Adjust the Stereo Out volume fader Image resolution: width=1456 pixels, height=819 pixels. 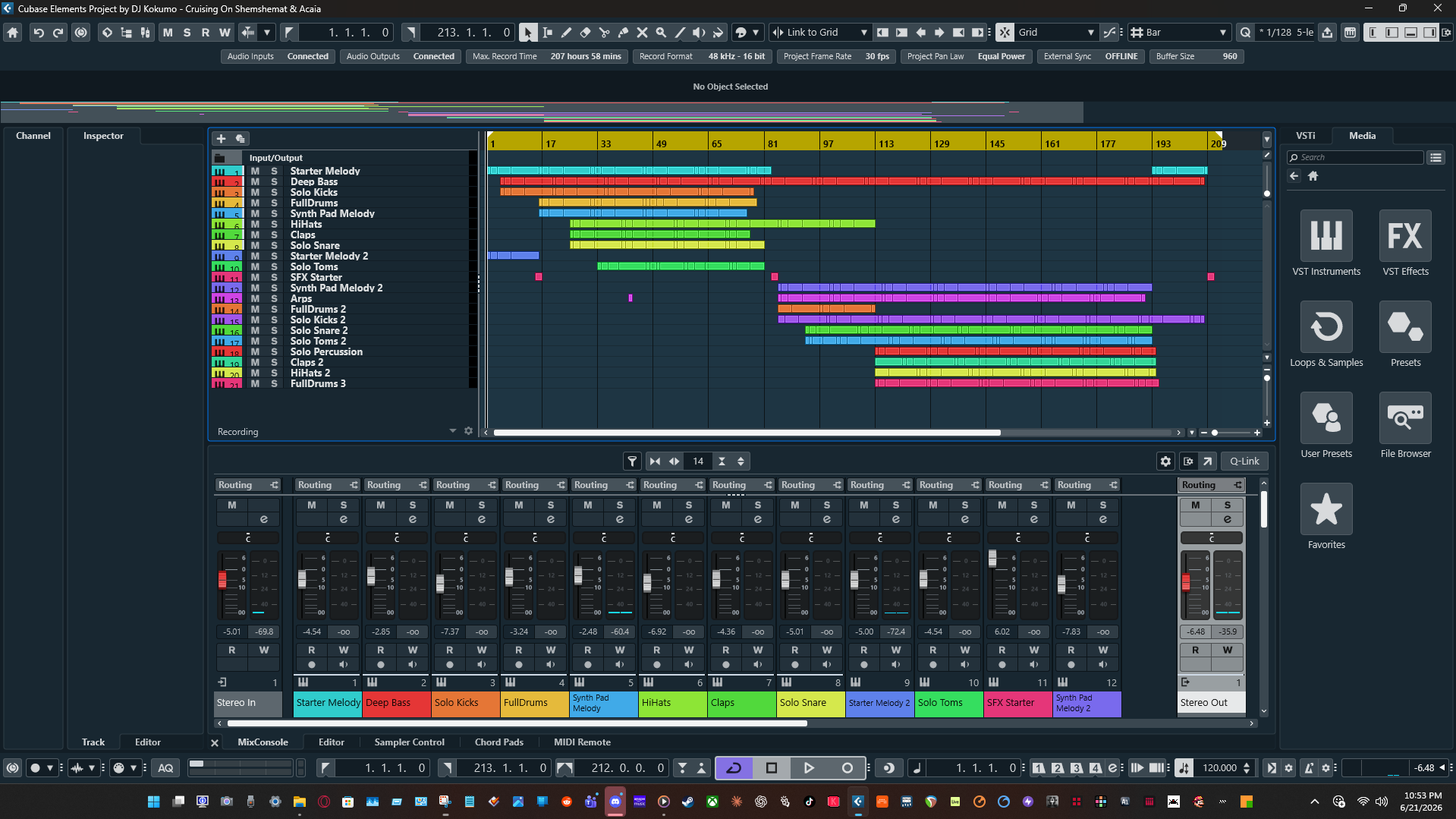pyautogui.click(x=1186, y=582)
